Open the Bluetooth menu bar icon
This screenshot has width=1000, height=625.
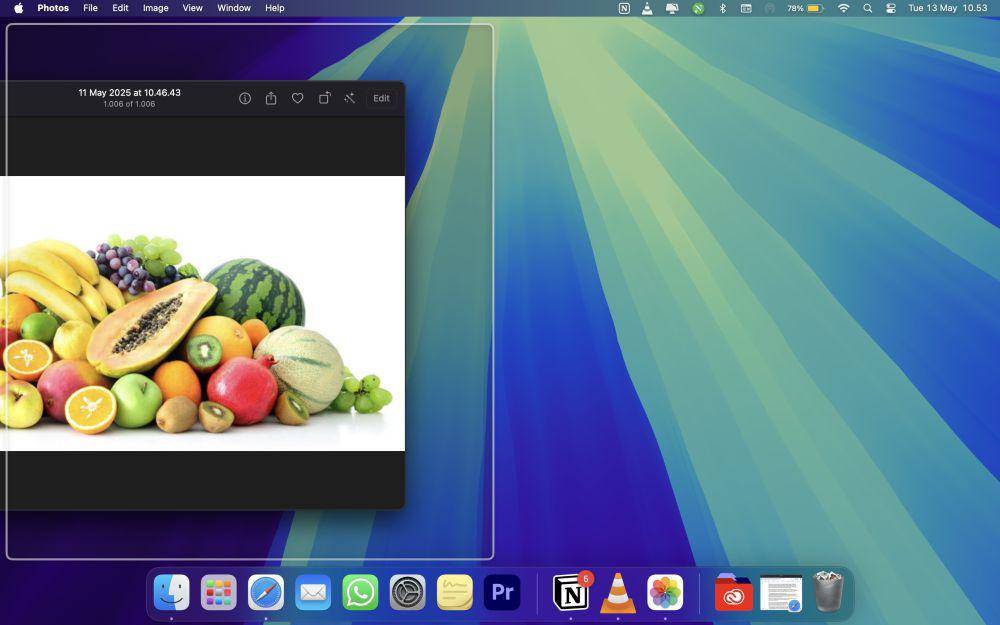click(723, 8)
